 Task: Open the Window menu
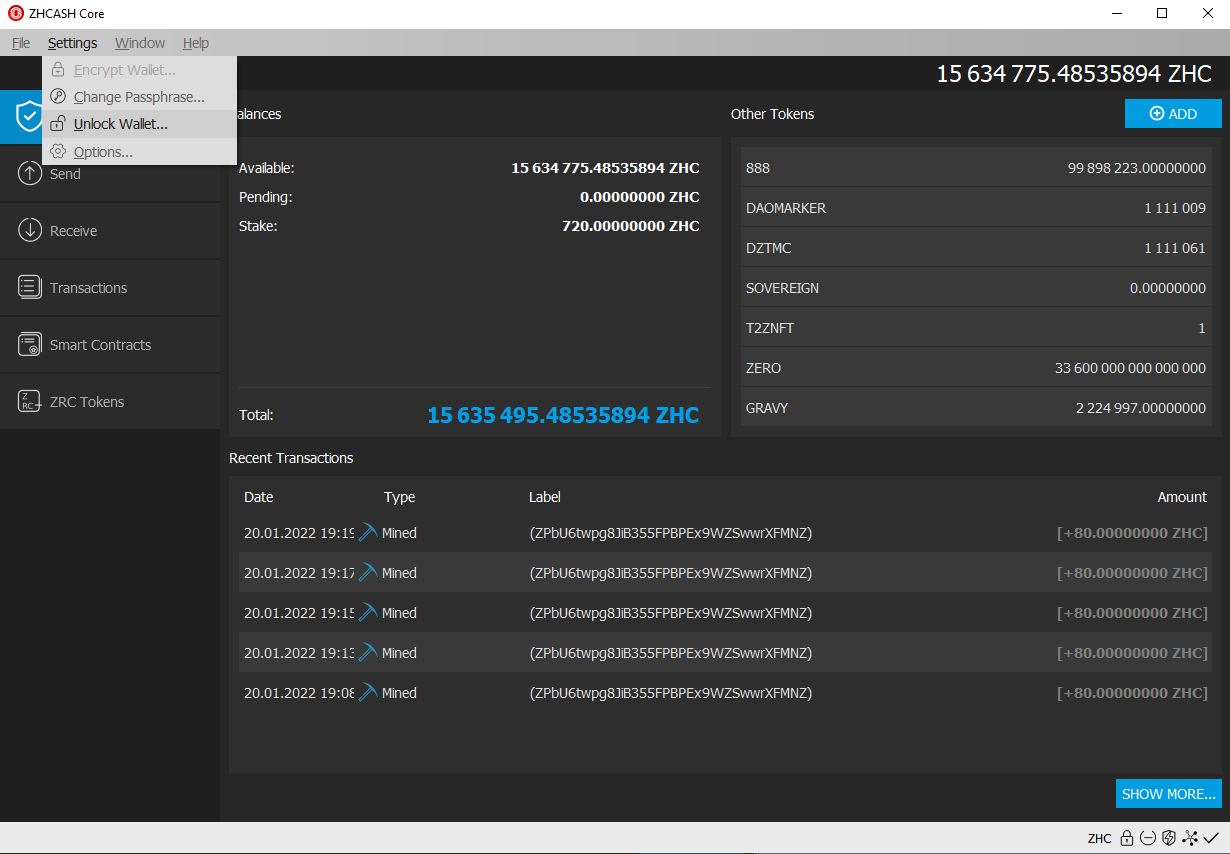click(140, 43)
